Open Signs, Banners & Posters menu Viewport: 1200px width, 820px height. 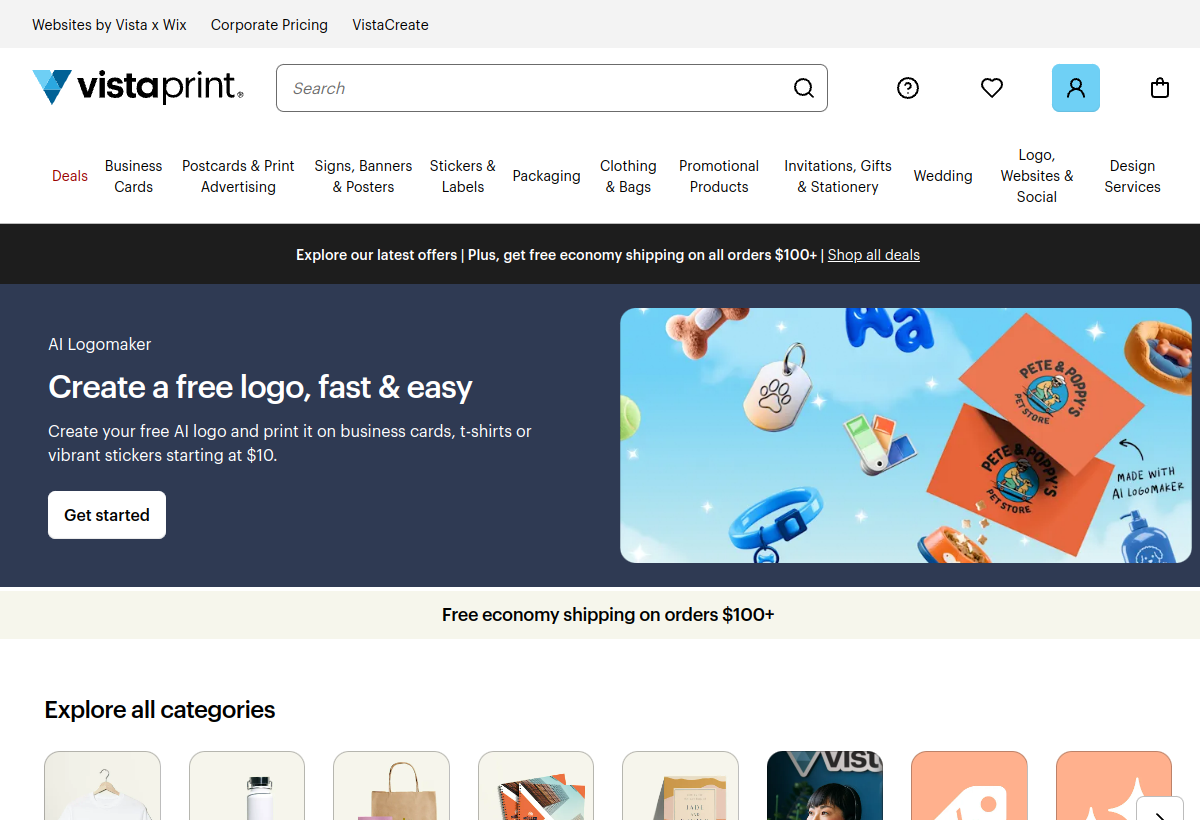click(363, 176)
